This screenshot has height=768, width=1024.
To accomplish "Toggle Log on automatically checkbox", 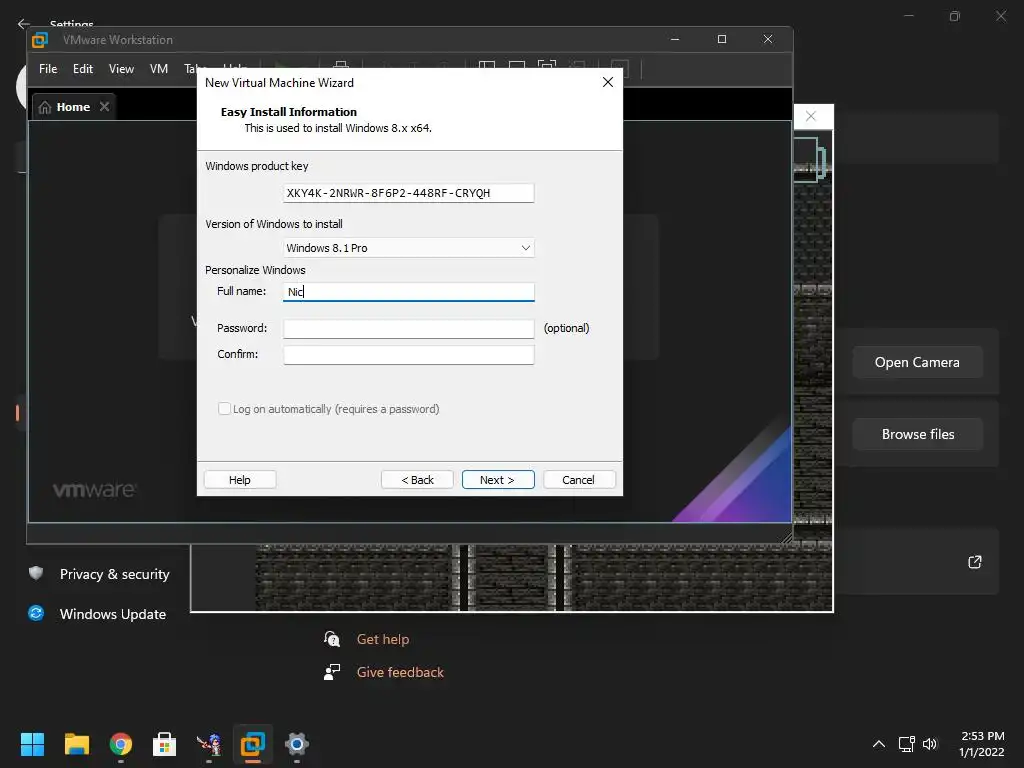I will pyautogui.click(x=224, y=409).
